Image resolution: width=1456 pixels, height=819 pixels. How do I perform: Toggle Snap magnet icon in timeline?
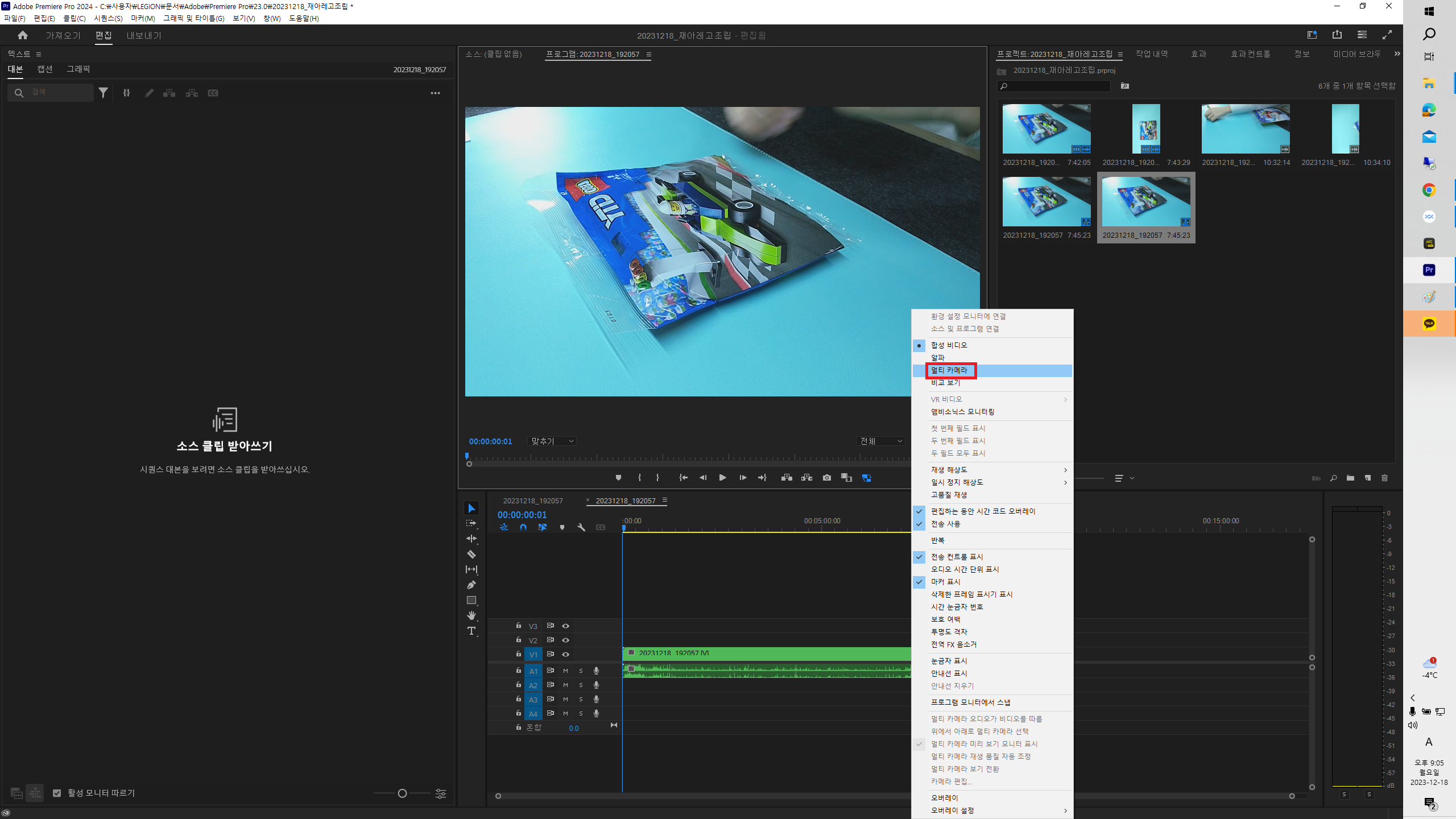coord(523,527)
